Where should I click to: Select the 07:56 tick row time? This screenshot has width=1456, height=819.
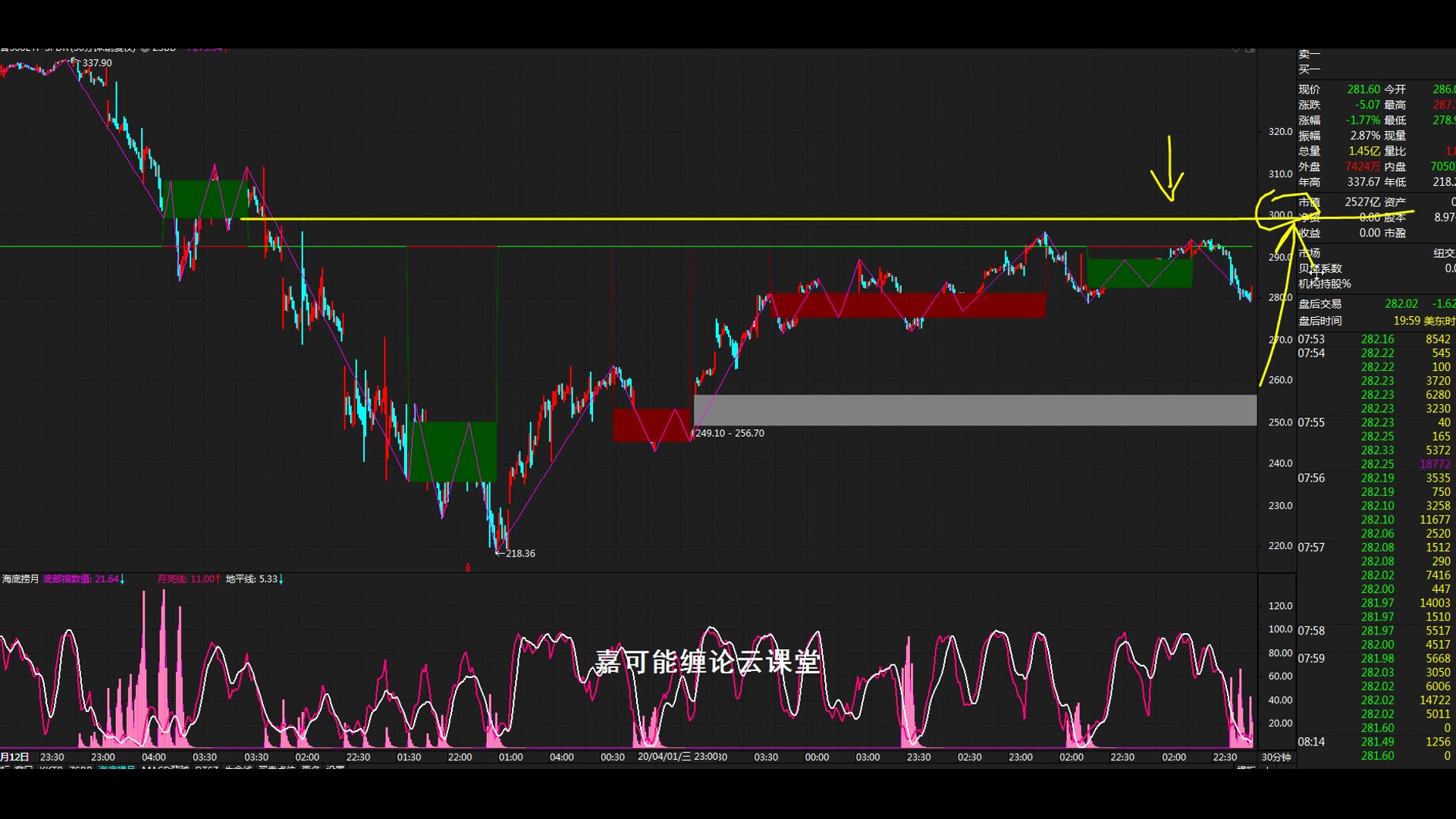(1311, 479)
